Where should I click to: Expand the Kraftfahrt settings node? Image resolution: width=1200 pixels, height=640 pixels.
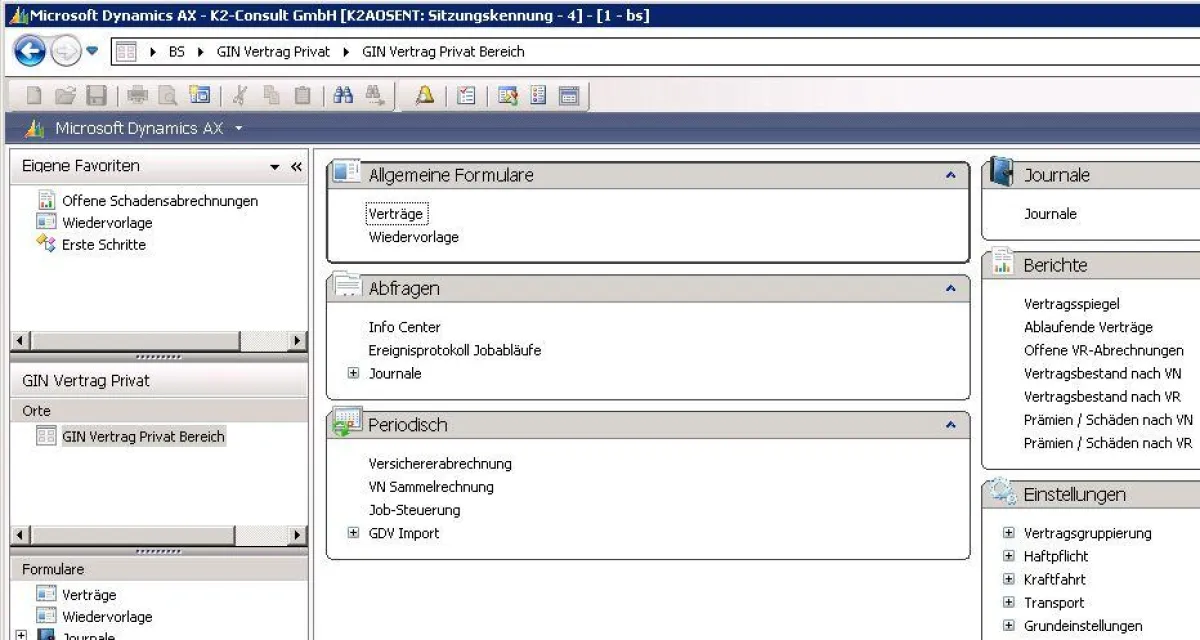[x=1008, y=580]
